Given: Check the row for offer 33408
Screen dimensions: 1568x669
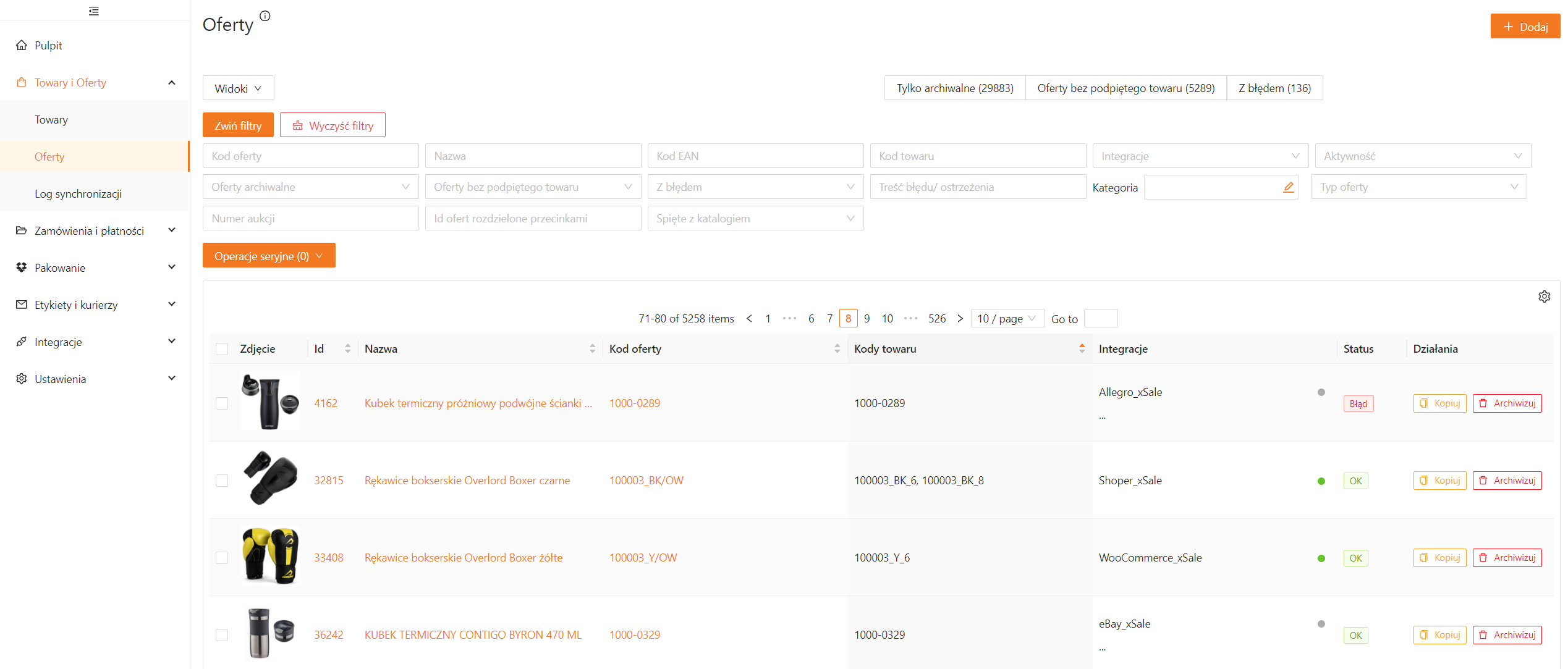Looking at the screenshot, I should (222, 558).
